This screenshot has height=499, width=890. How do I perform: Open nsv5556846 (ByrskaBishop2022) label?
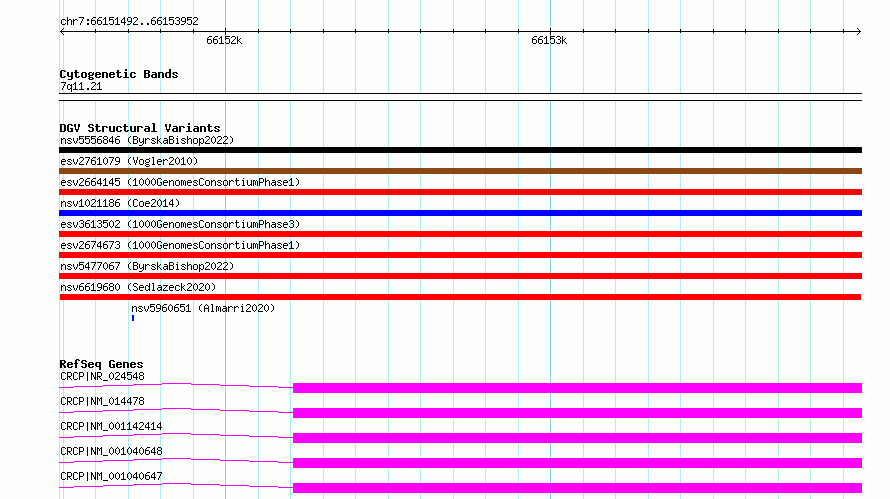point(147,140)
